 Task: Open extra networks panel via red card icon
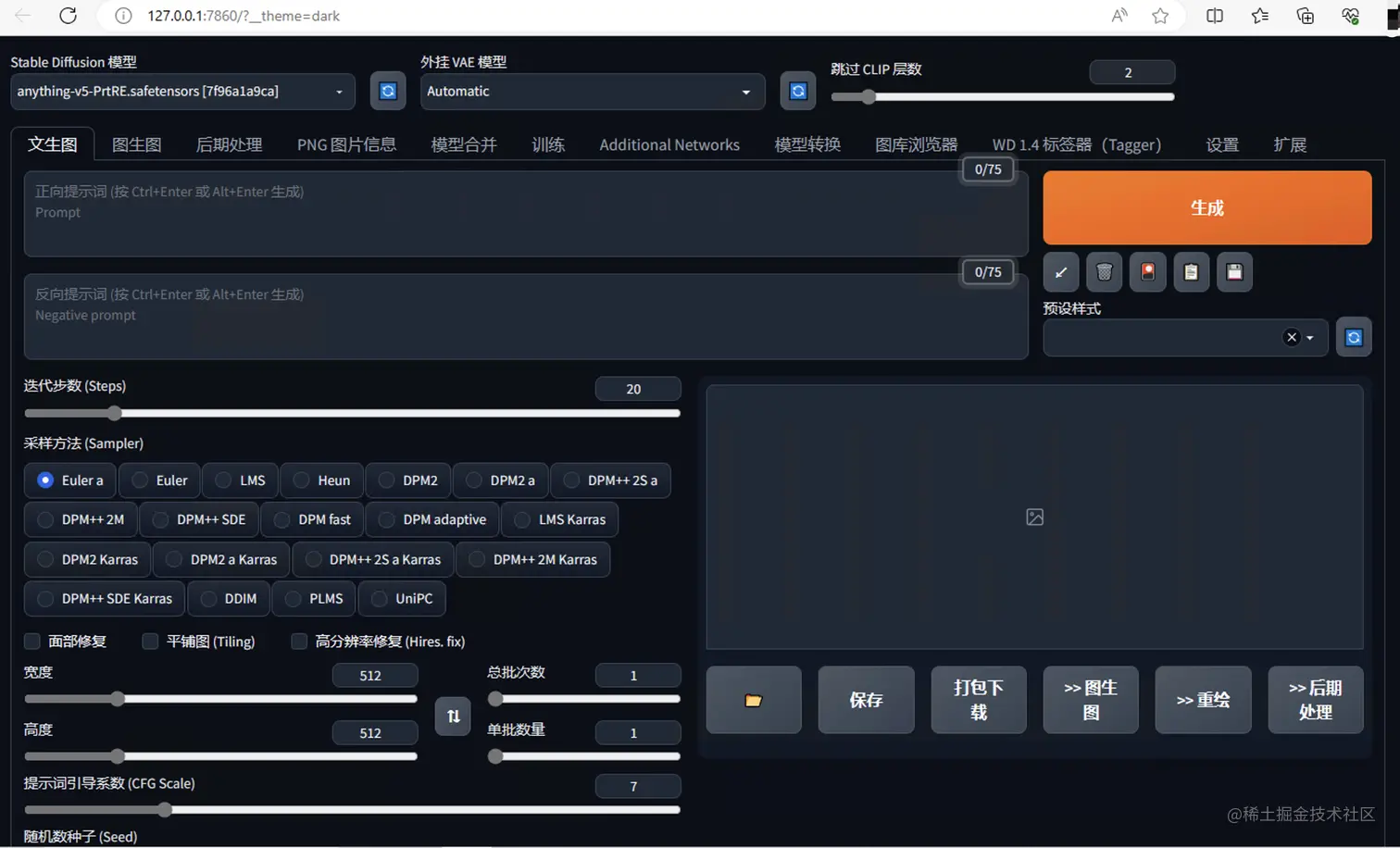pyautogui.click(x=1147, y=271)
